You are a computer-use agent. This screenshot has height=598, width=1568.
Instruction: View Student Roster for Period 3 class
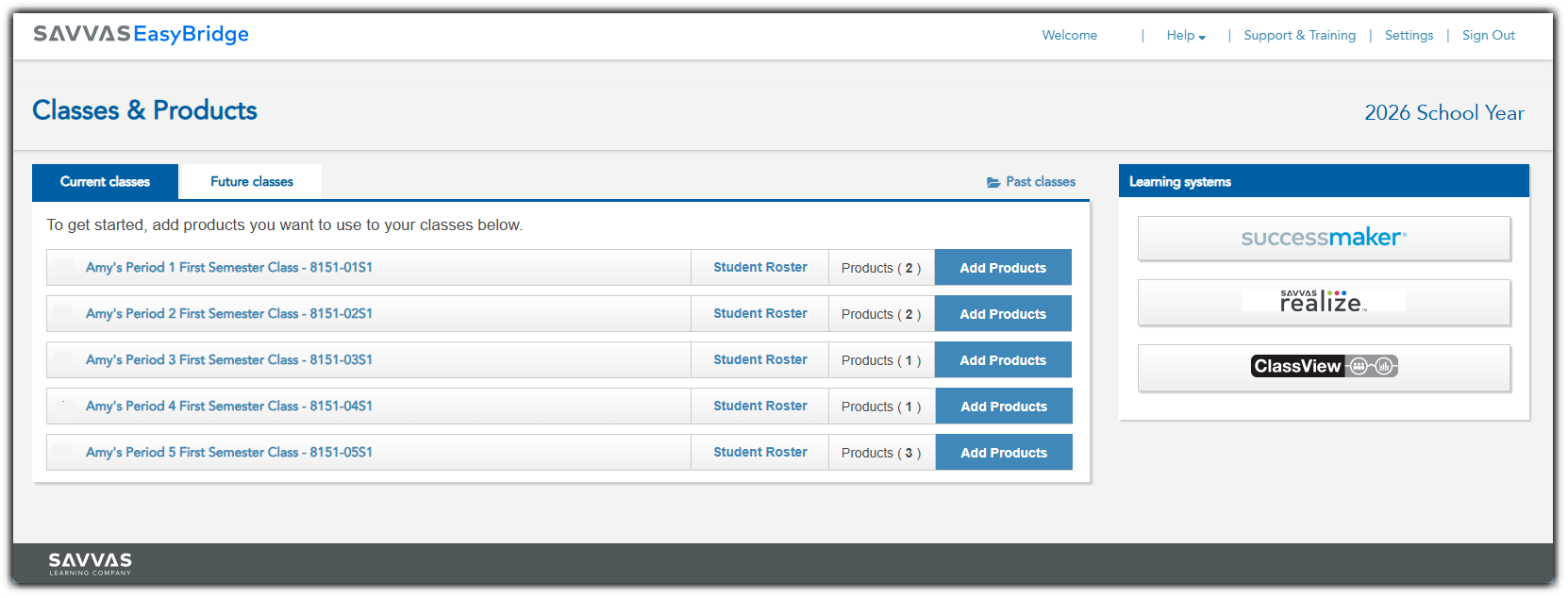coord(760,359)
